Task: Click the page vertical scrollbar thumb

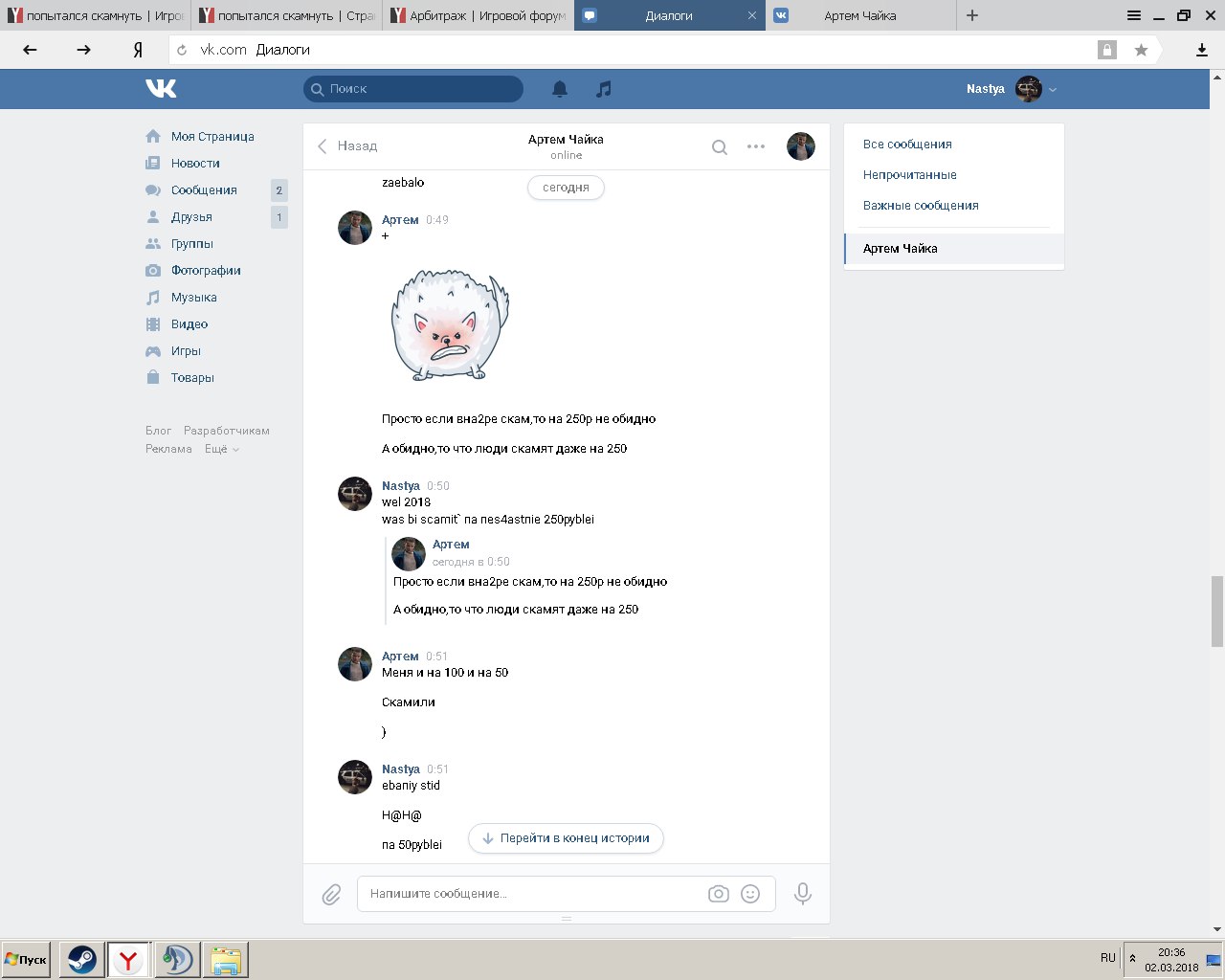Action: (1217, 612)
